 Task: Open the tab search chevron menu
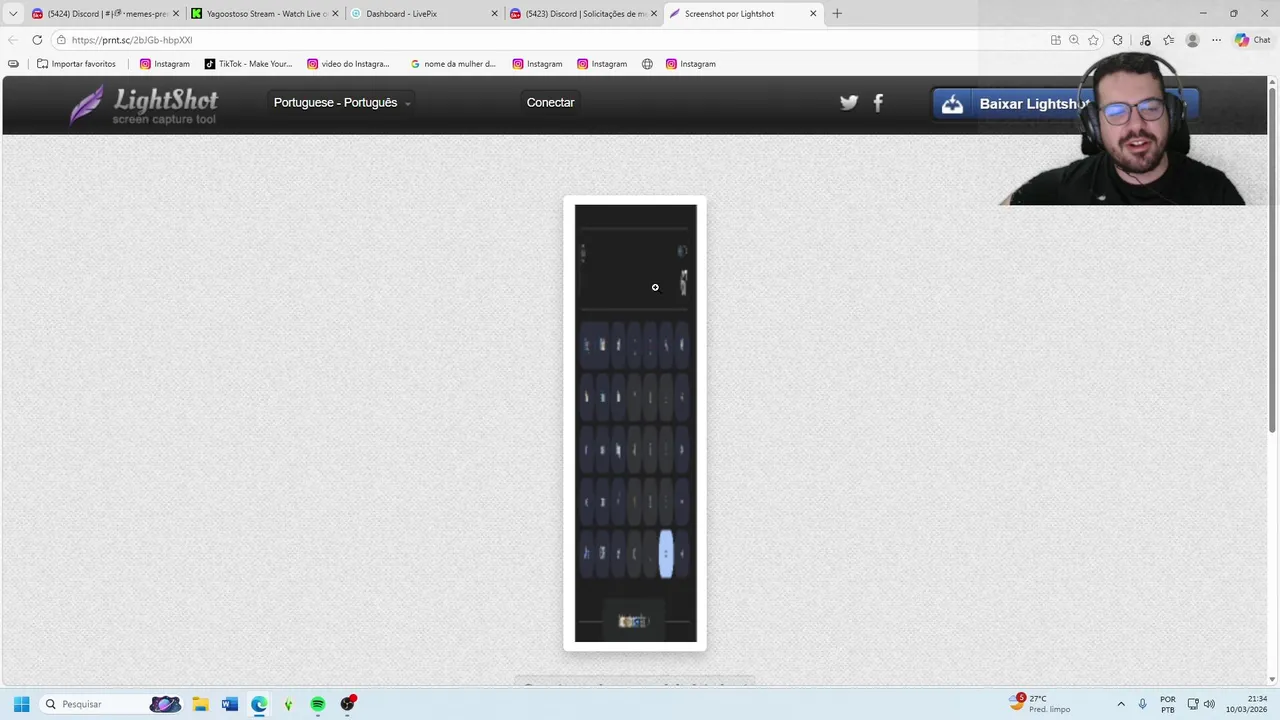tap(13, 14)
